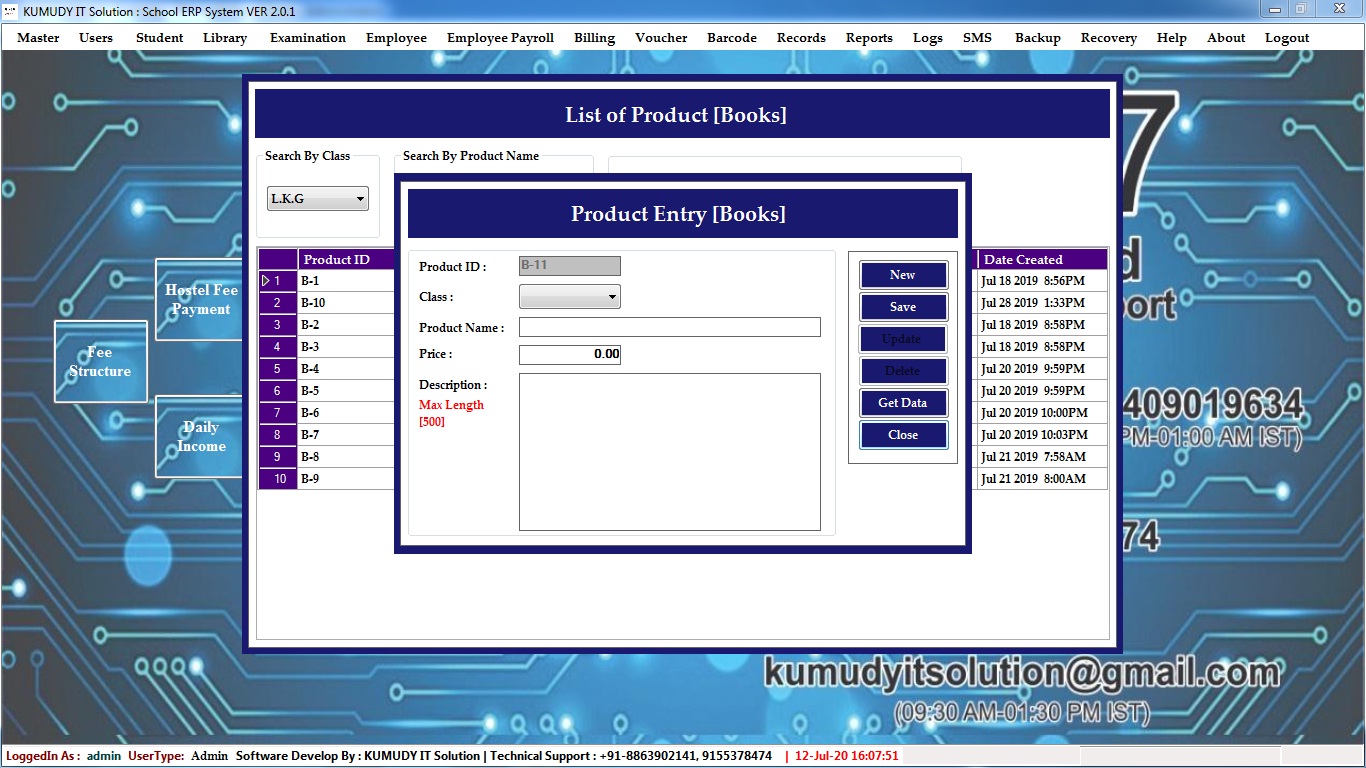Open the Master menu
Image resolution: width=1366 pixels, height=768 pixels.
38,38
